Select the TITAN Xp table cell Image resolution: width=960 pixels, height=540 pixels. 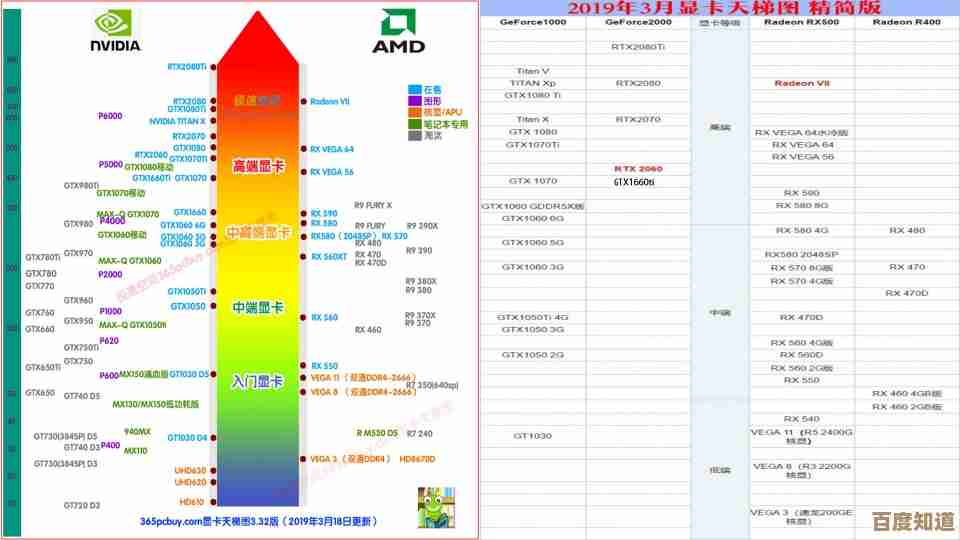(533, 83)
